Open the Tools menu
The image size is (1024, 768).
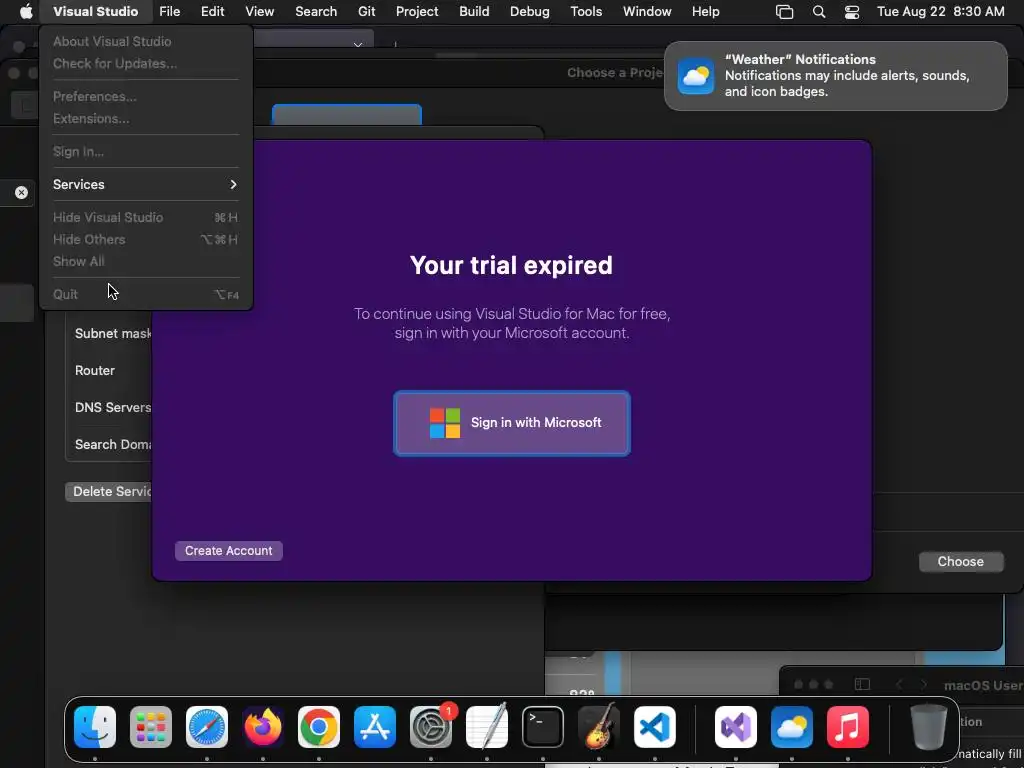tap(586, 11)
